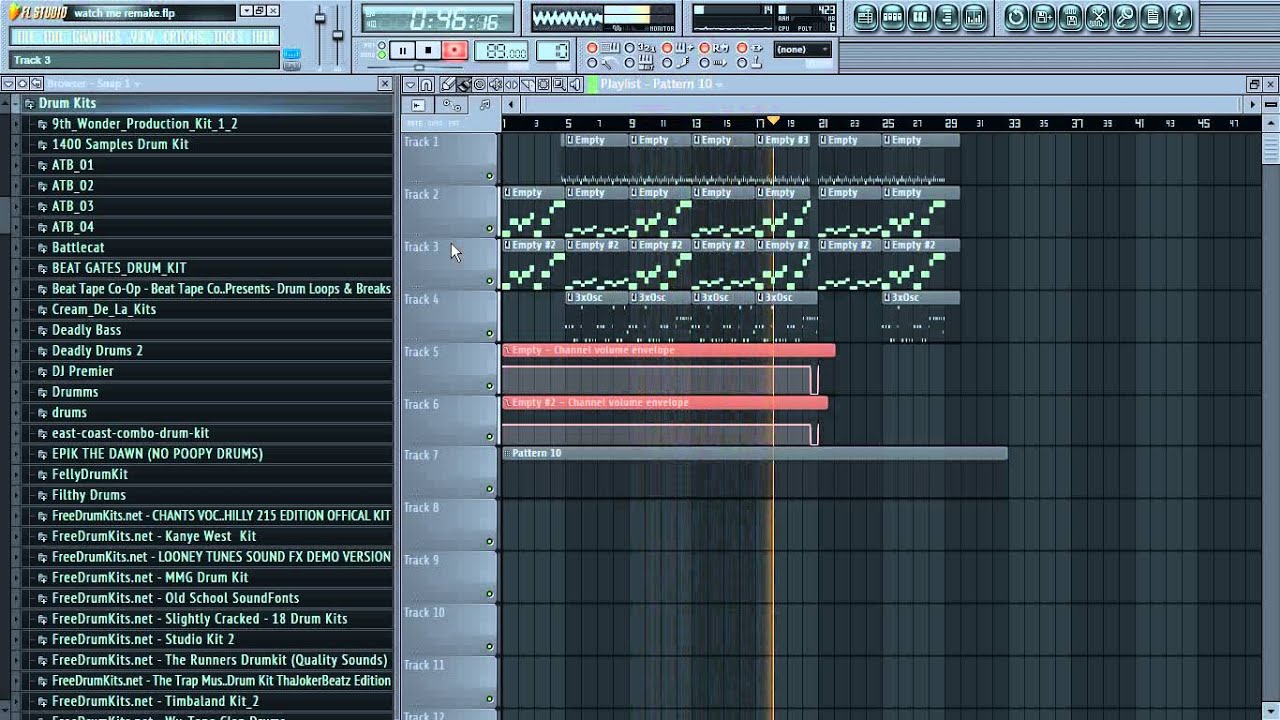Viewport: 1280px width, 720px height.
Task: Mute Track 2 with its green dot
Action: coord(490,229)
